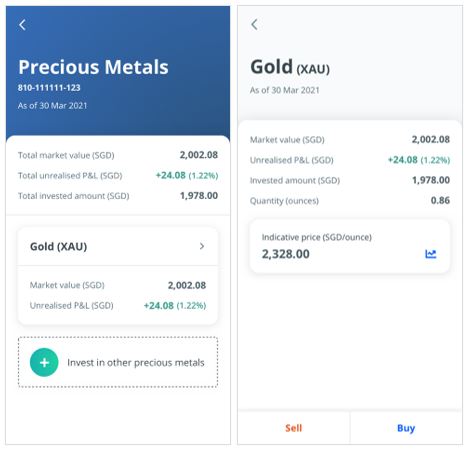Expand Gold (XAU) with the chevron arrow
The height and width of the screenshot is (453, 469).
coord(202,246)
